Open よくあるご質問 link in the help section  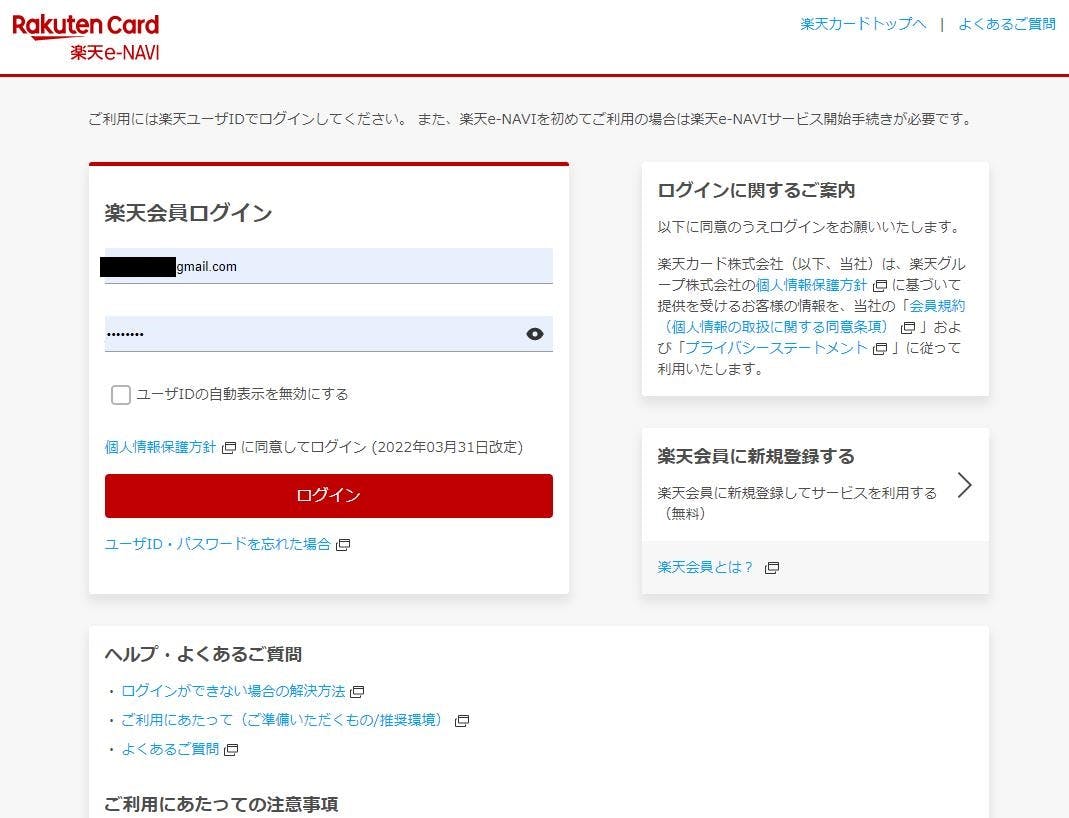pyautogui.click(x=170, y=749)
